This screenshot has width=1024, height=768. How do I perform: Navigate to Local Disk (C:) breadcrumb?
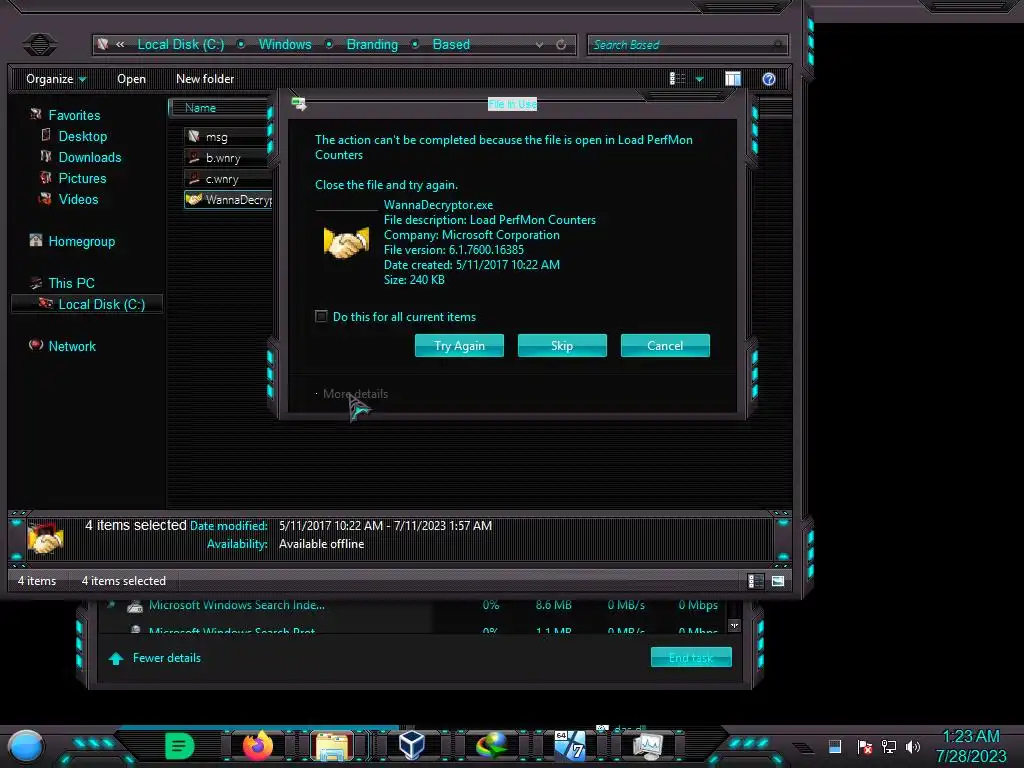(x=181, y=44)
